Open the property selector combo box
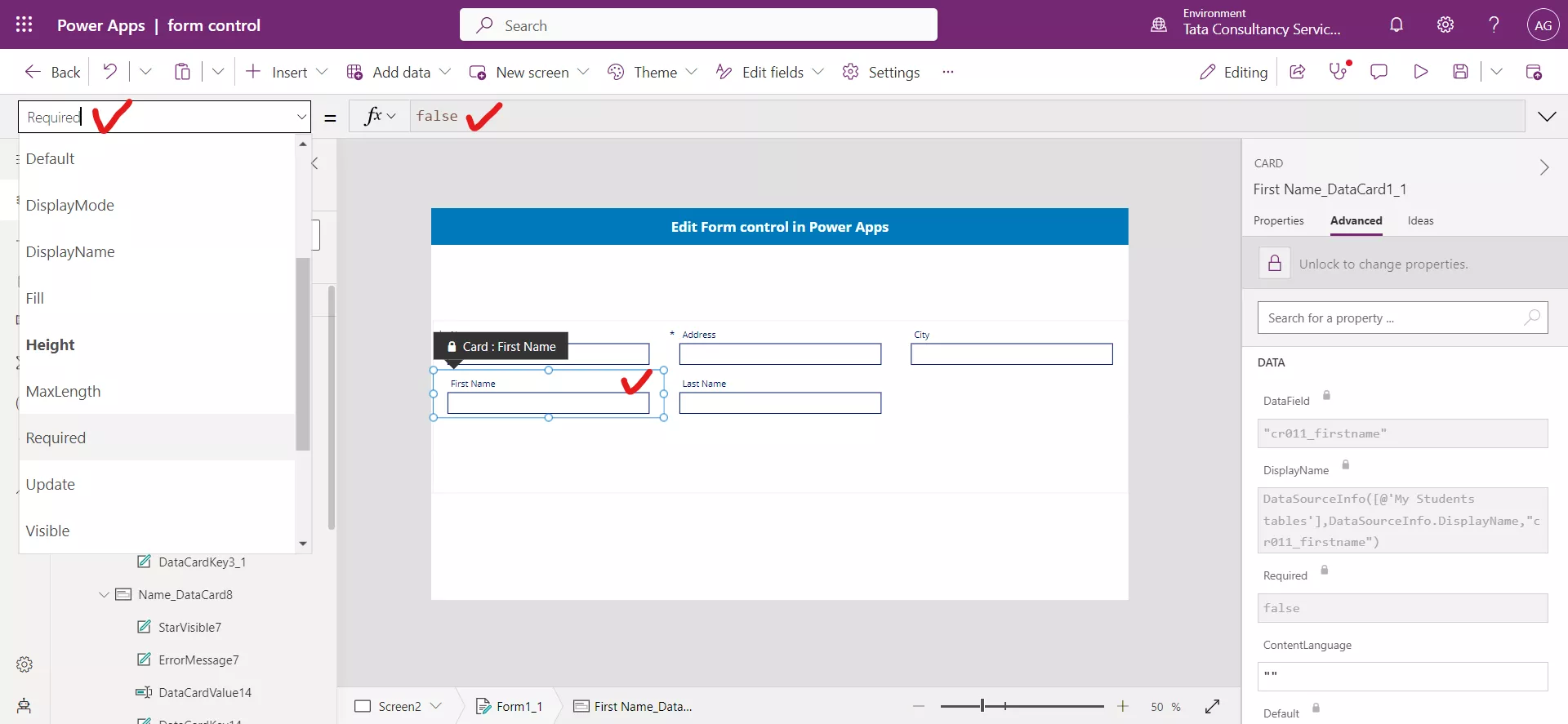1568x724 pixels. click(165, 117)
